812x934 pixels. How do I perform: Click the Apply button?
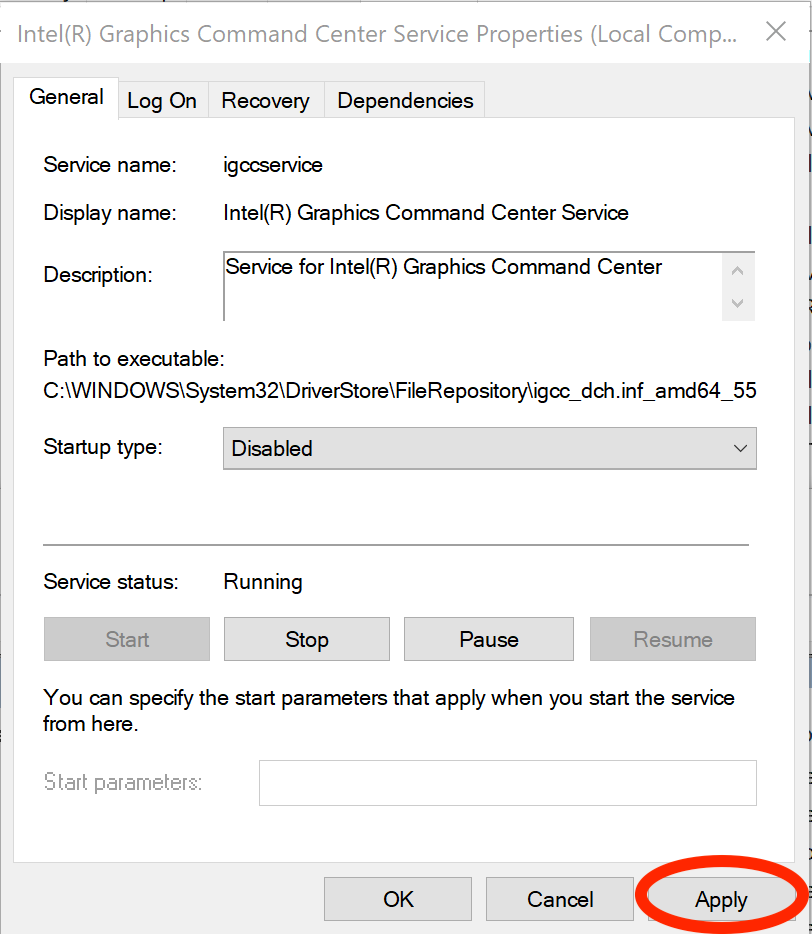pos(721,899)
